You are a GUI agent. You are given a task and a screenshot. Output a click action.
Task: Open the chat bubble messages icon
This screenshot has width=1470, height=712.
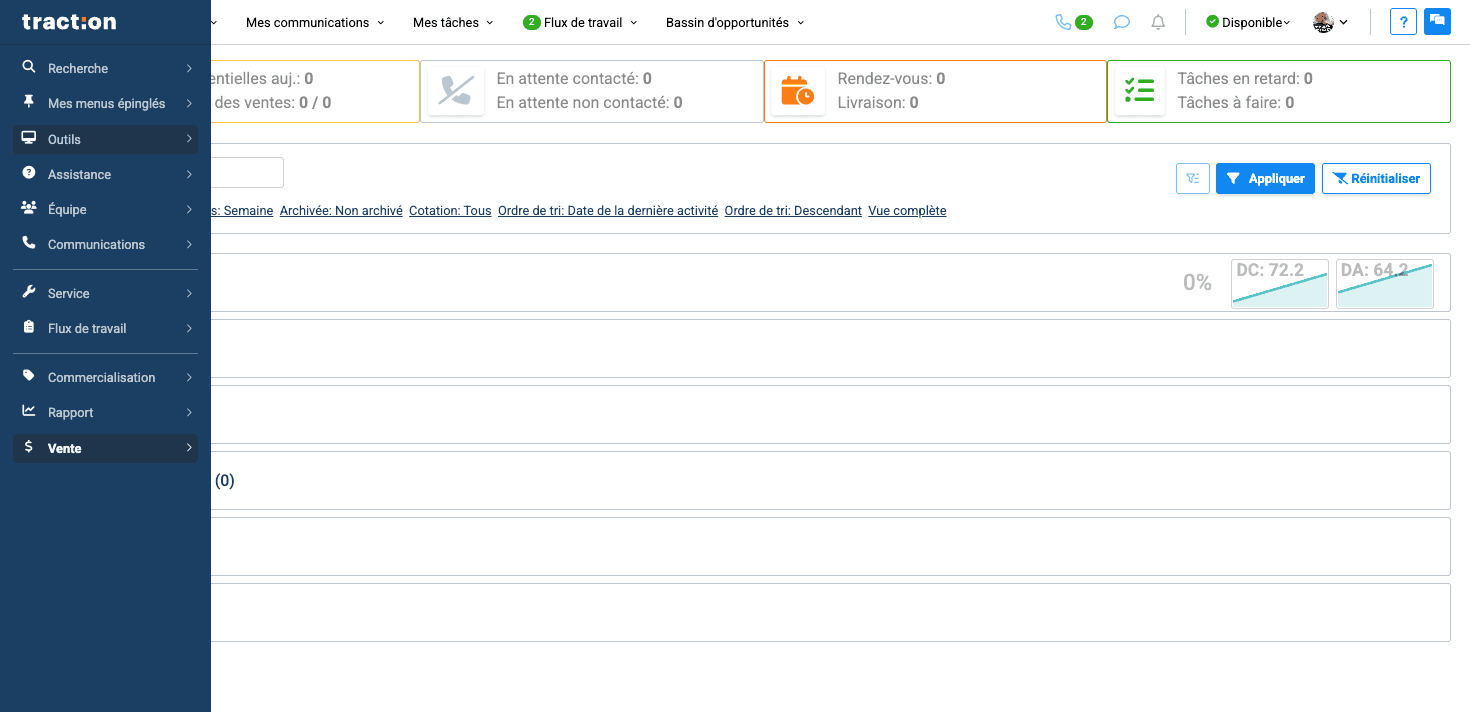pos(1122,22)
